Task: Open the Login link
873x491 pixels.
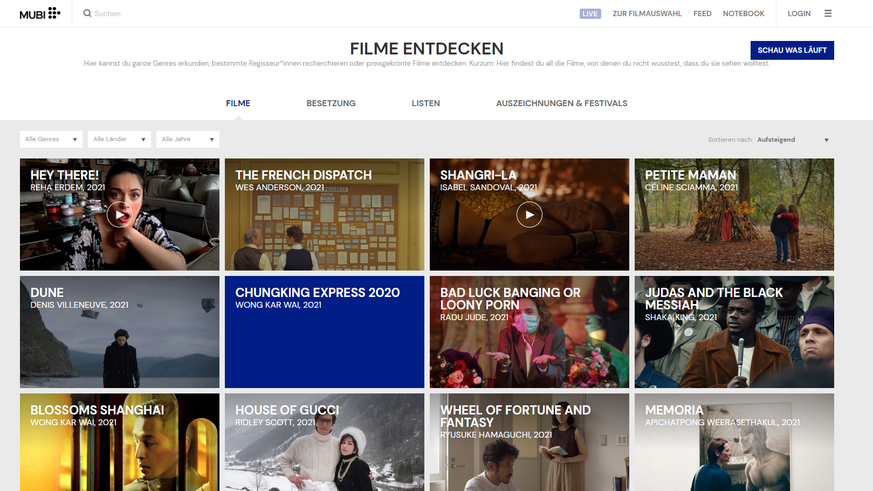Action: click(x=799, y=14)
